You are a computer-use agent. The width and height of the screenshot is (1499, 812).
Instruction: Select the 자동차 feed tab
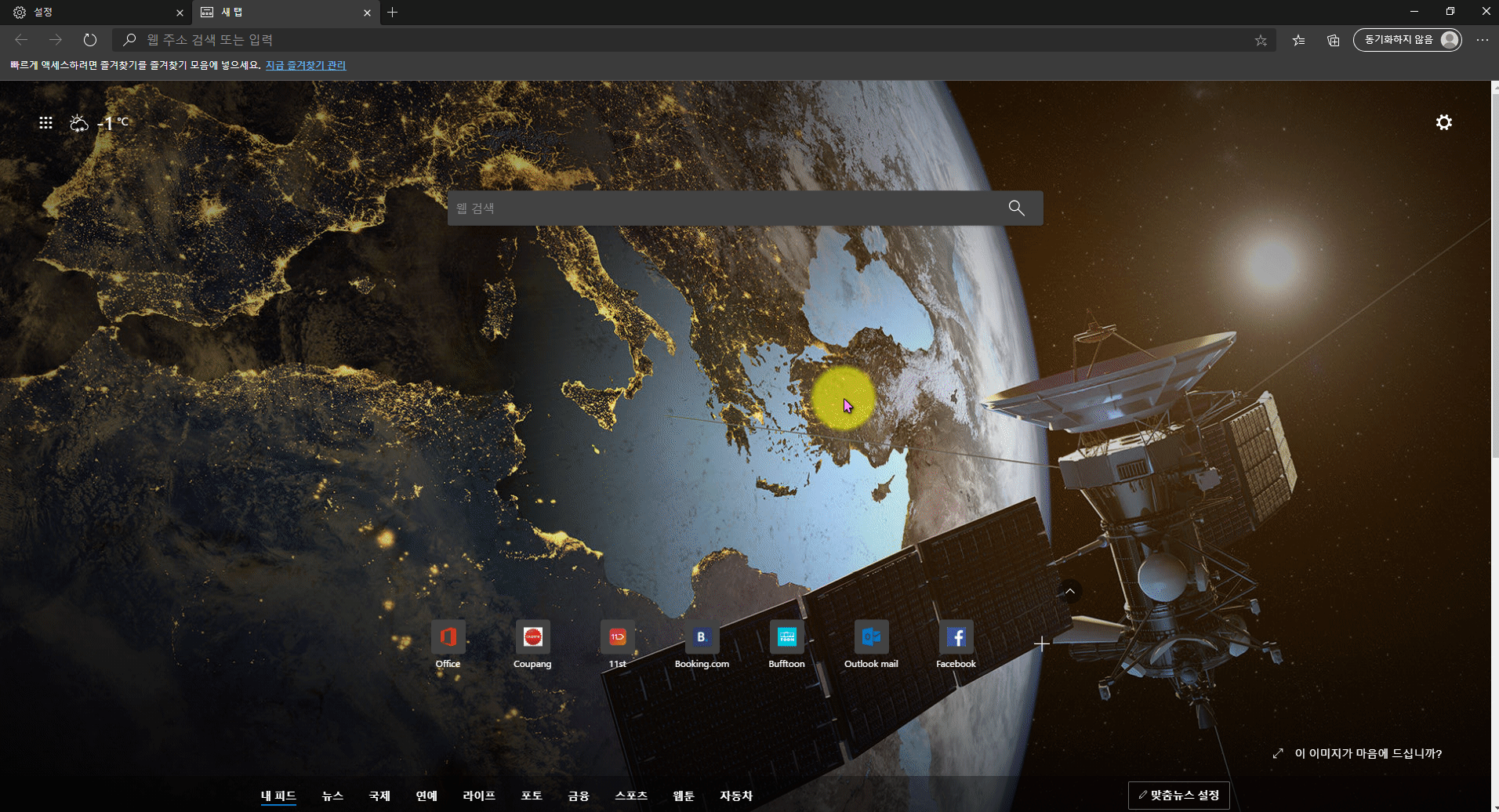[x=736, y=796]
